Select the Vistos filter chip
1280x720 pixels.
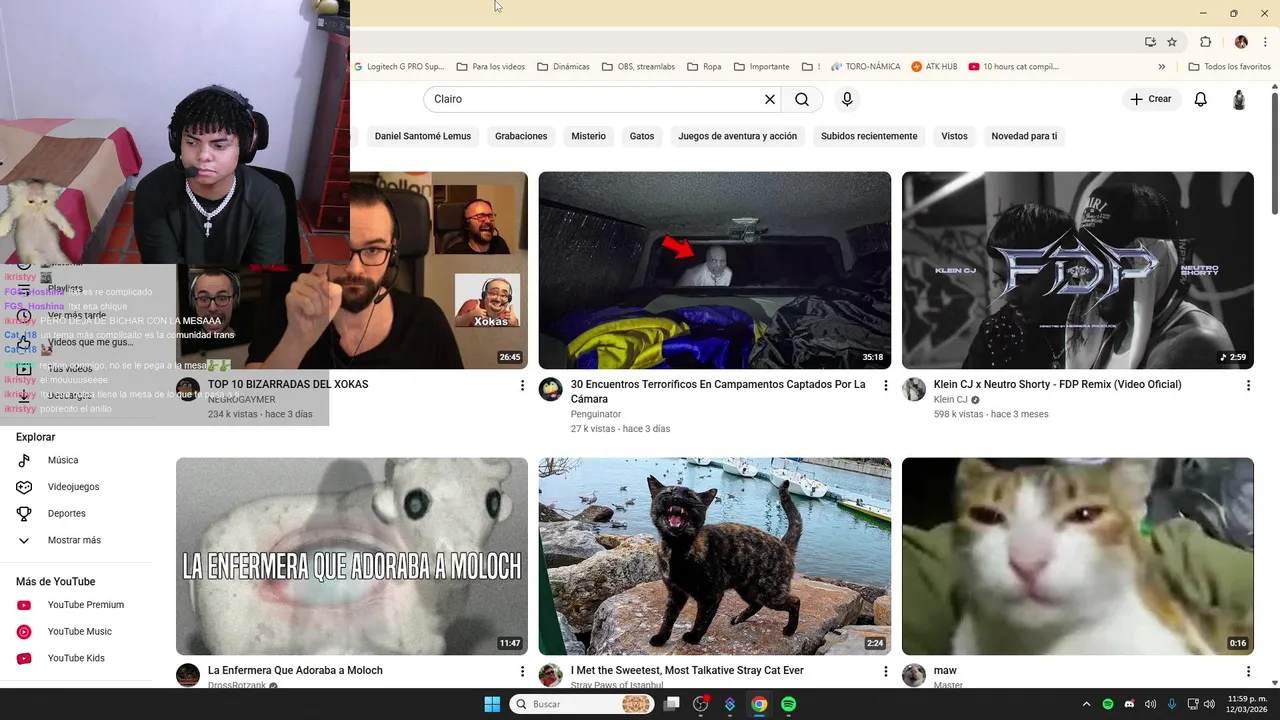(954, 136)
